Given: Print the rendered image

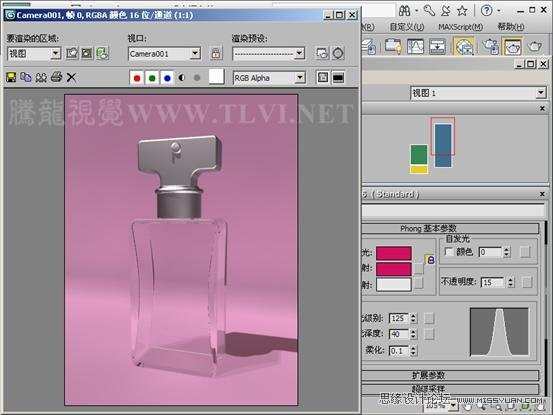Looking at the screenshot, I should pyautogui.click(x=56, y=77).
